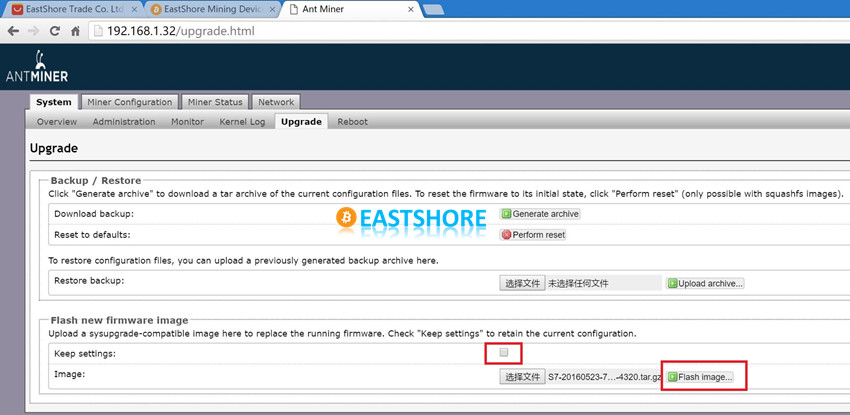Open the Network tab
Image resolution: width=850 pixels, height=415 pixels.
[276, 102]
